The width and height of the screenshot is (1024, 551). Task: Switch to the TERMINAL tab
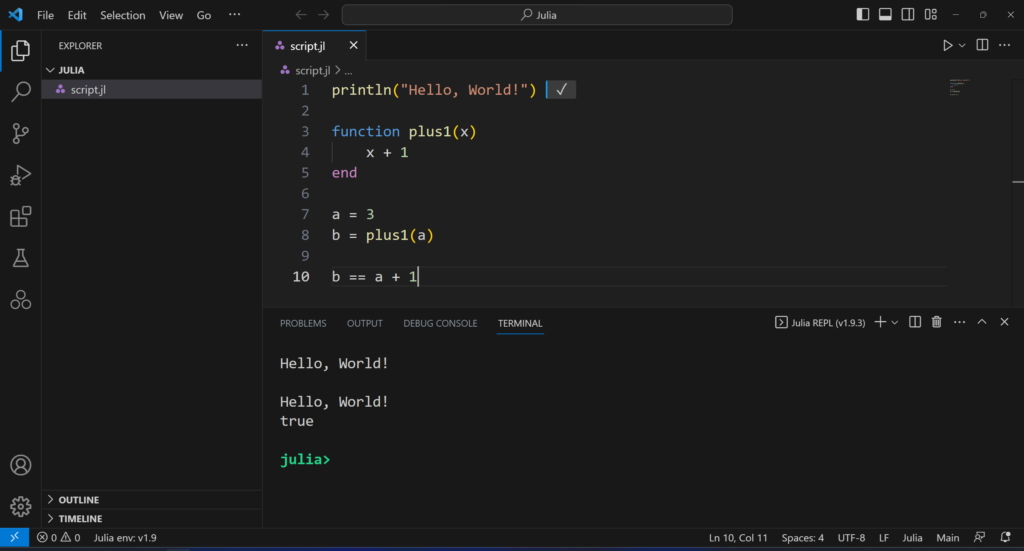(520, 323)
